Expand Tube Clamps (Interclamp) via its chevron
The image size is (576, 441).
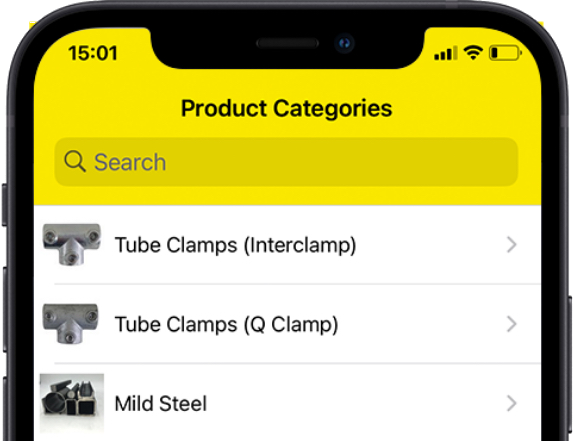point(511,245)
